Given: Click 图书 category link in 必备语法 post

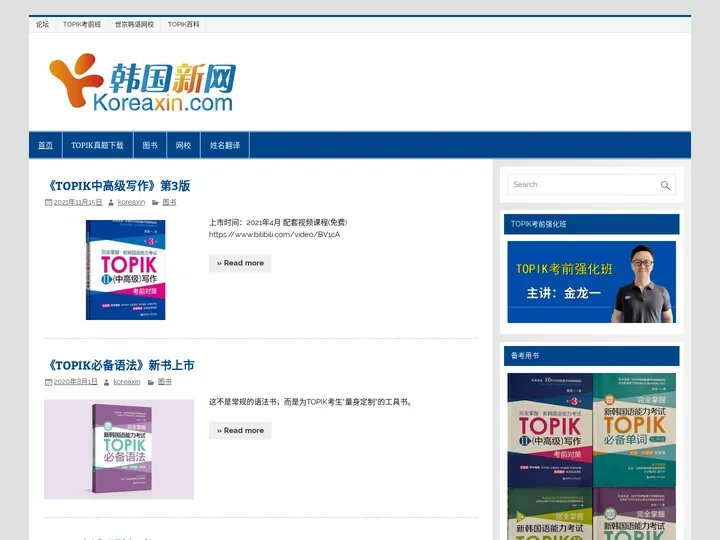Looking at the screenshot, I should [x=164, y=382].
